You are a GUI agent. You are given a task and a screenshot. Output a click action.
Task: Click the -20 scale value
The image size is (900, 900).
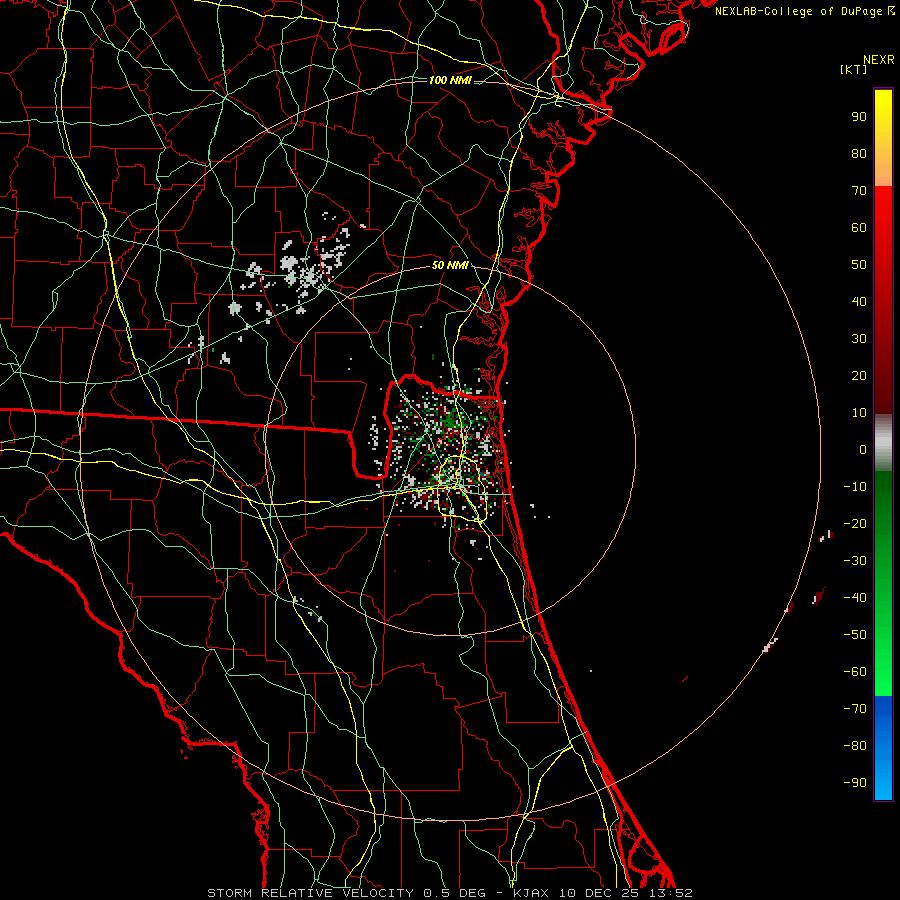[x=855, y=523]
